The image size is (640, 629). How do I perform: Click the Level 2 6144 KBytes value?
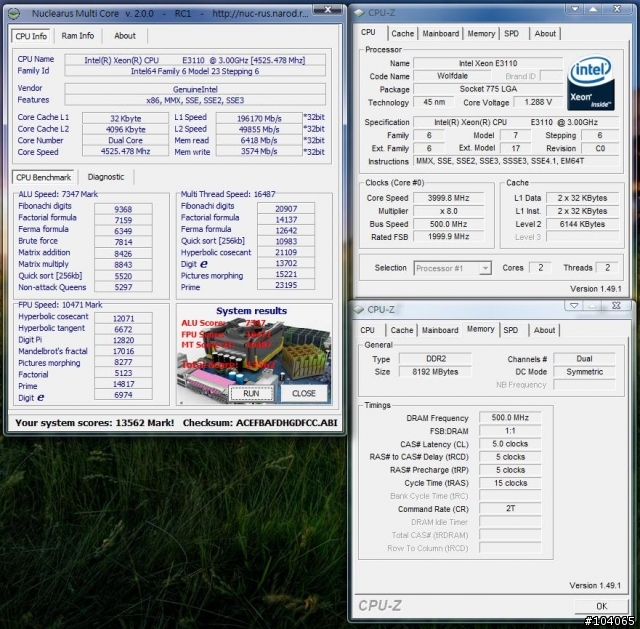[582, 224]
